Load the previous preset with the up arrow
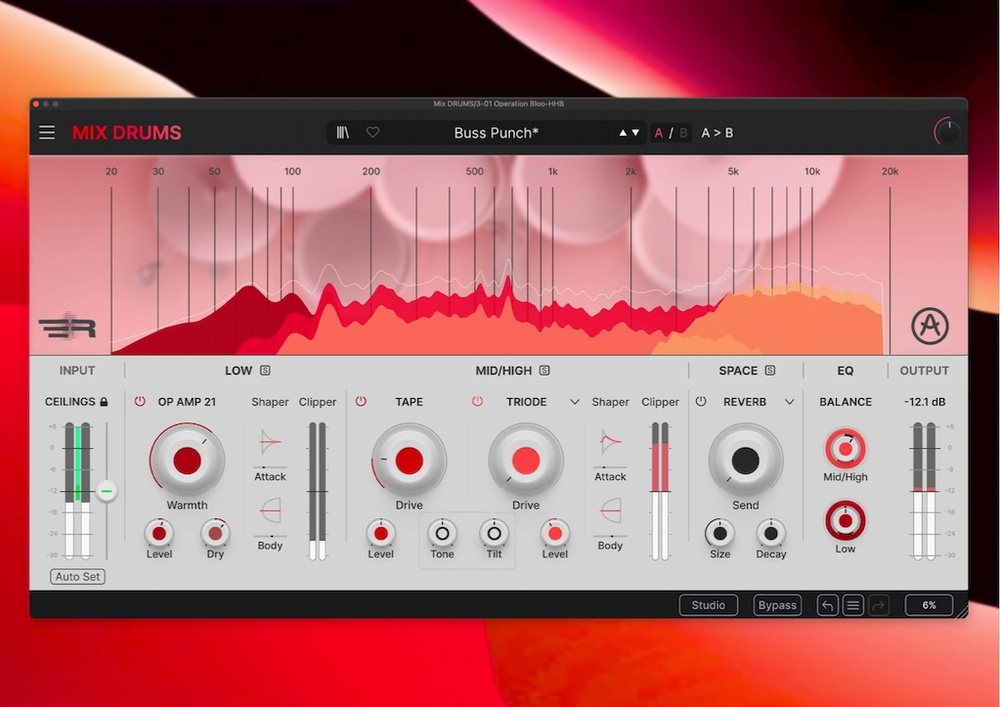1000x707 pixels. (622, 133)
